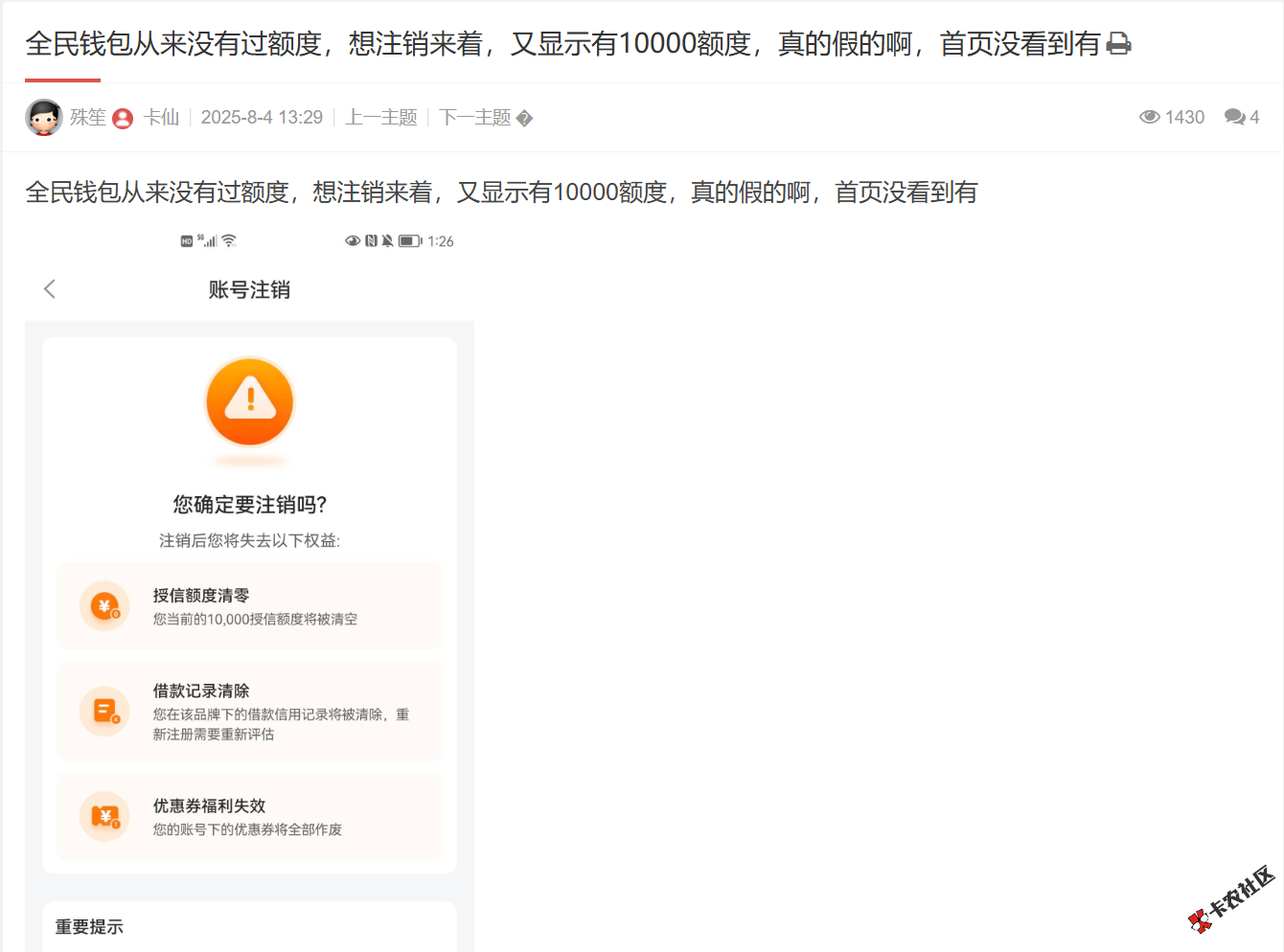Click 您的账号下的优惠券将全部作废 description
Image resolution: width=1284 pixels, height=952 pixels.
point(247,829)
